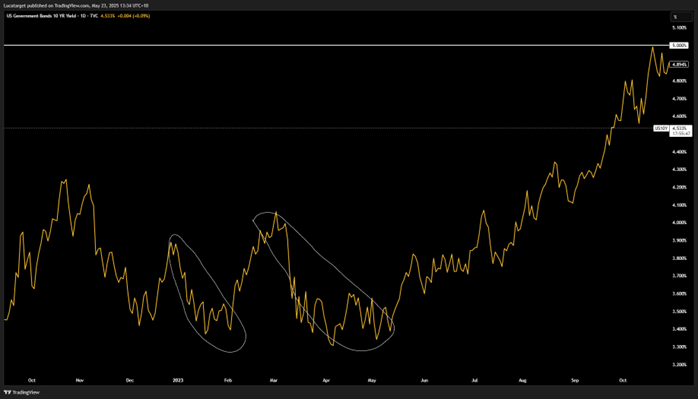Click the Apr label on time axis
This screenshot has height=399, width=698.
pos(326,380)
